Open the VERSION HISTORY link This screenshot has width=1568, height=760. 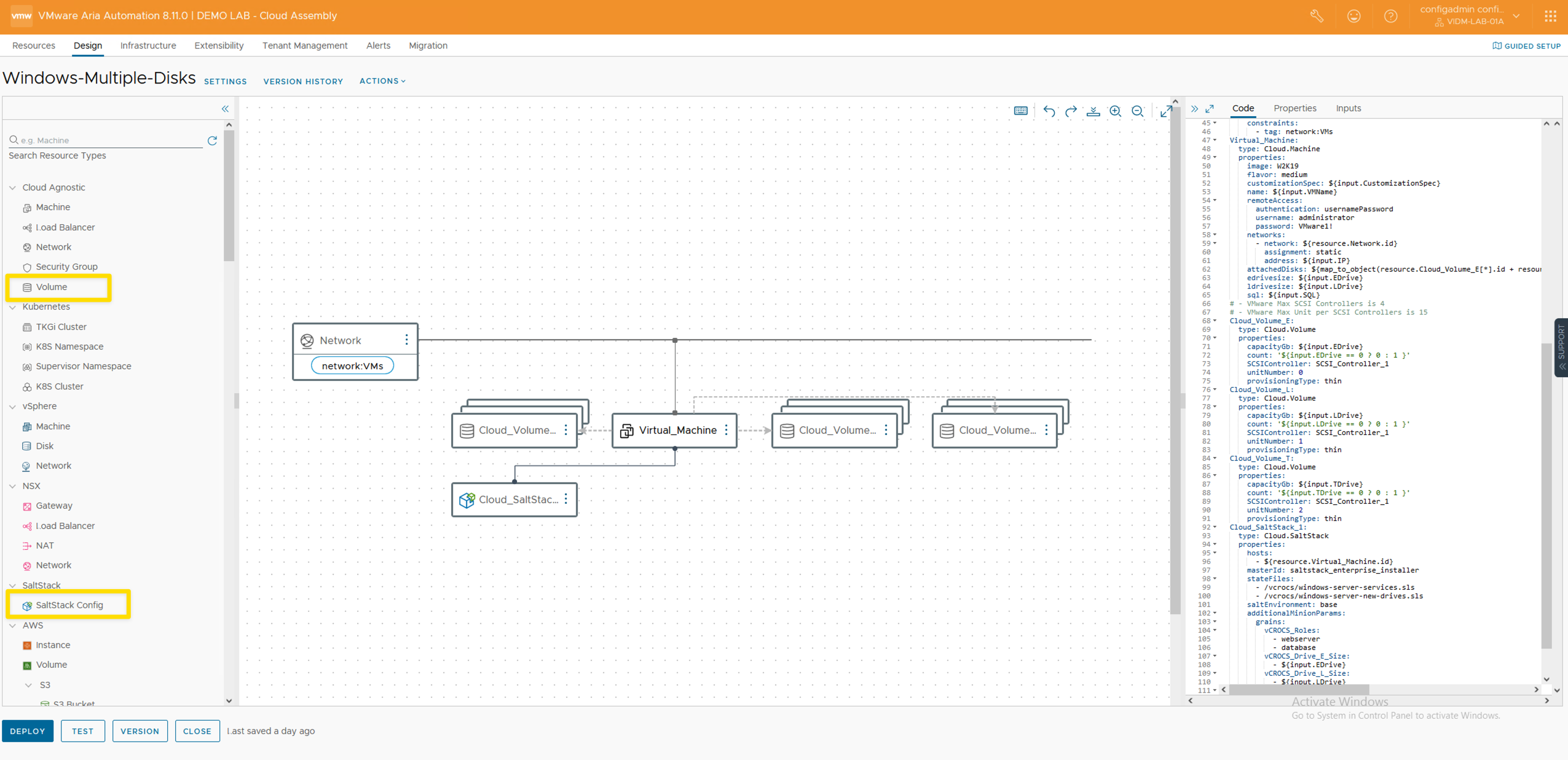coord(303,81)
